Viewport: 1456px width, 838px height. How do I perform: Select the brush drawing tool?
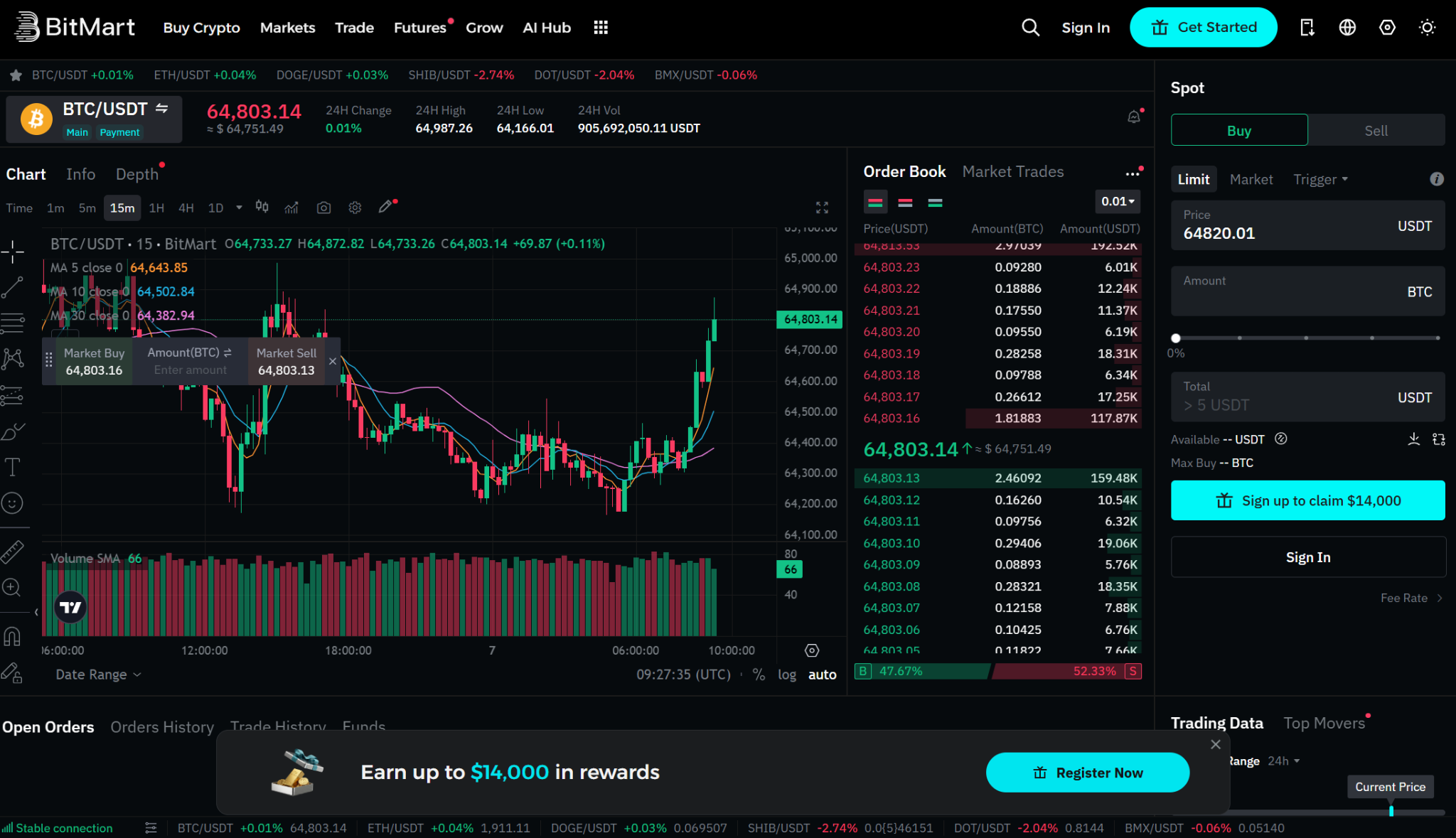12,431
